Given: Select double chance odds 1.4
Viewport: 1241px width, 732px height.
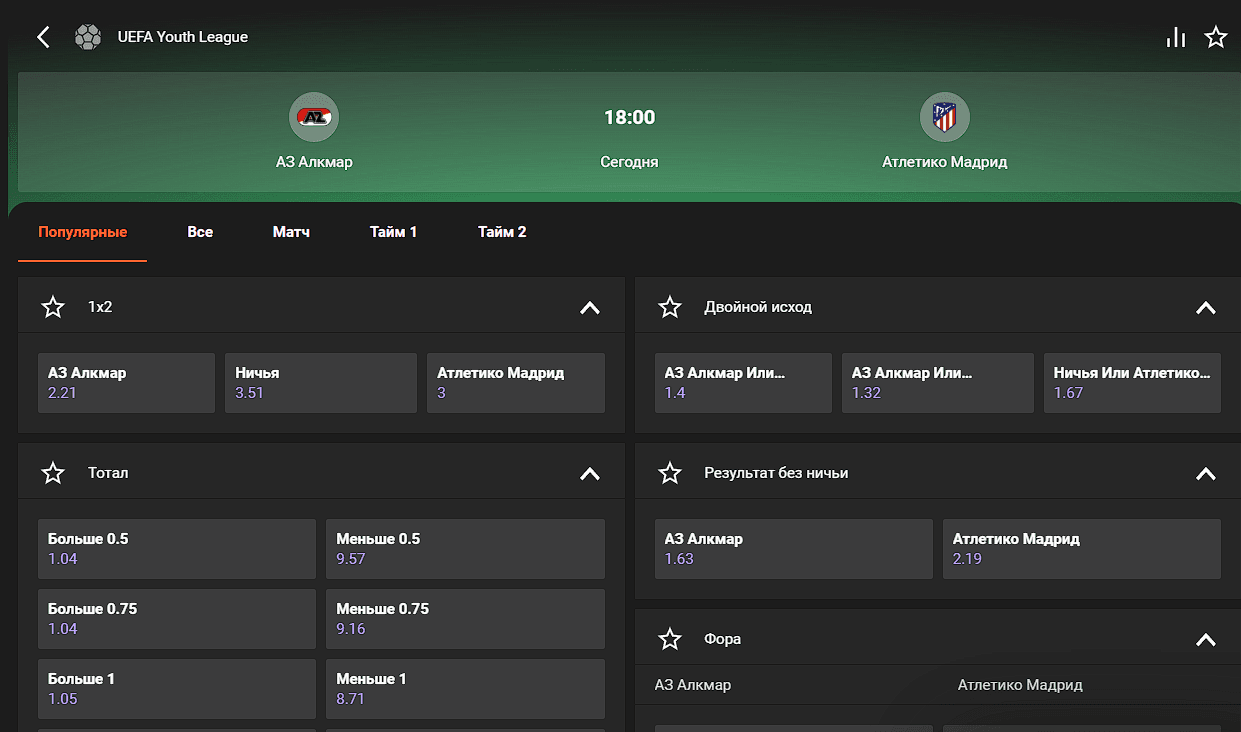Looking at the screenshot, I should tap(743, 383).
